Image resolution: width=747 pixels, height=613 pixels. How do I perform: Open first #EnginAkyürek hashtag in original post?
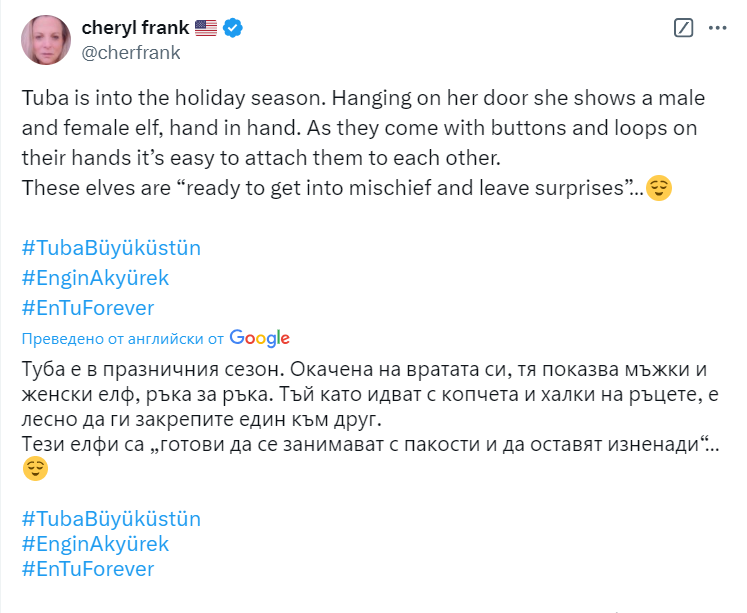click(x=94, y=277)
